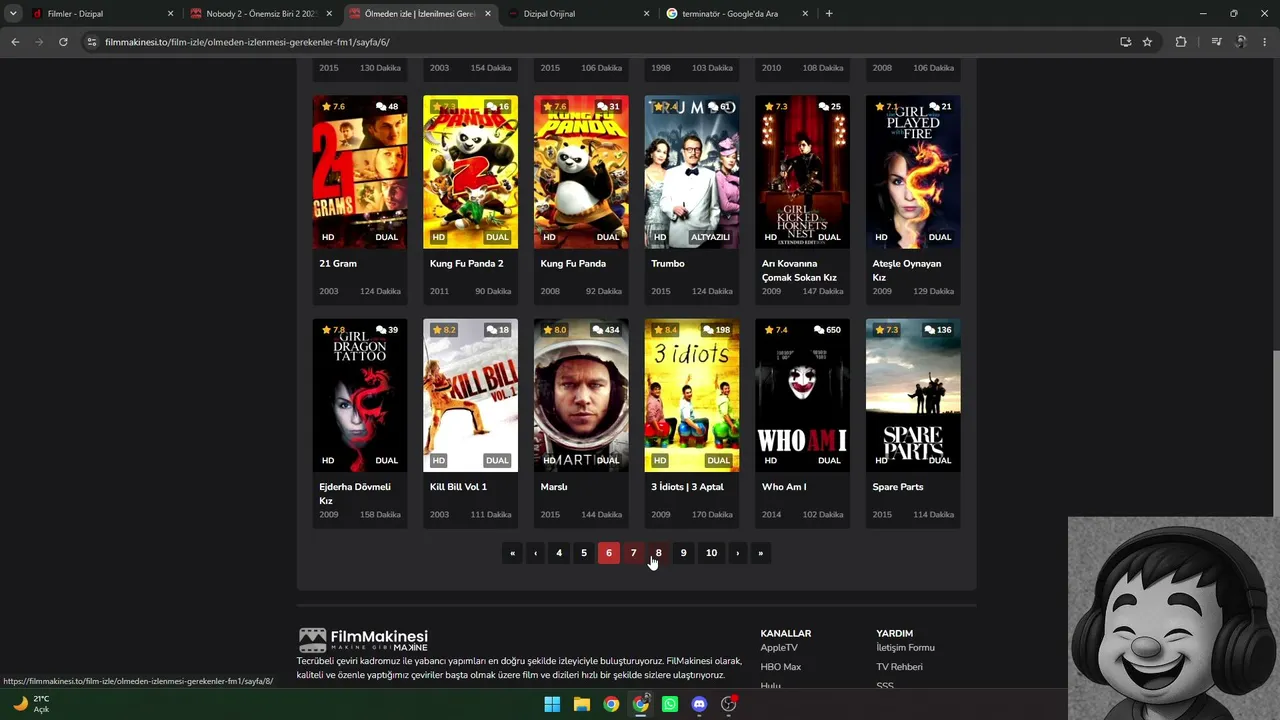
Task: Open a new browser tab
Action: point(829,14)
